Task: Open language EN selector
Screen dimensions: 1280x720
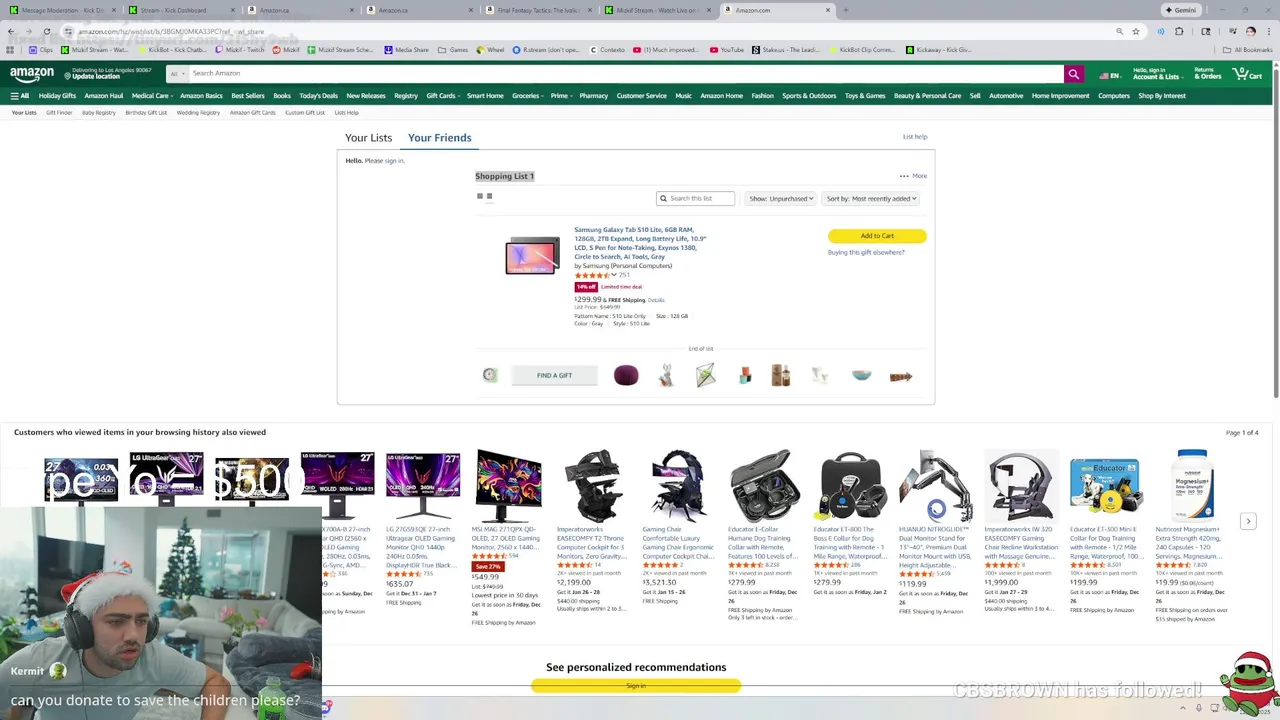Action: click(1109, 76)
